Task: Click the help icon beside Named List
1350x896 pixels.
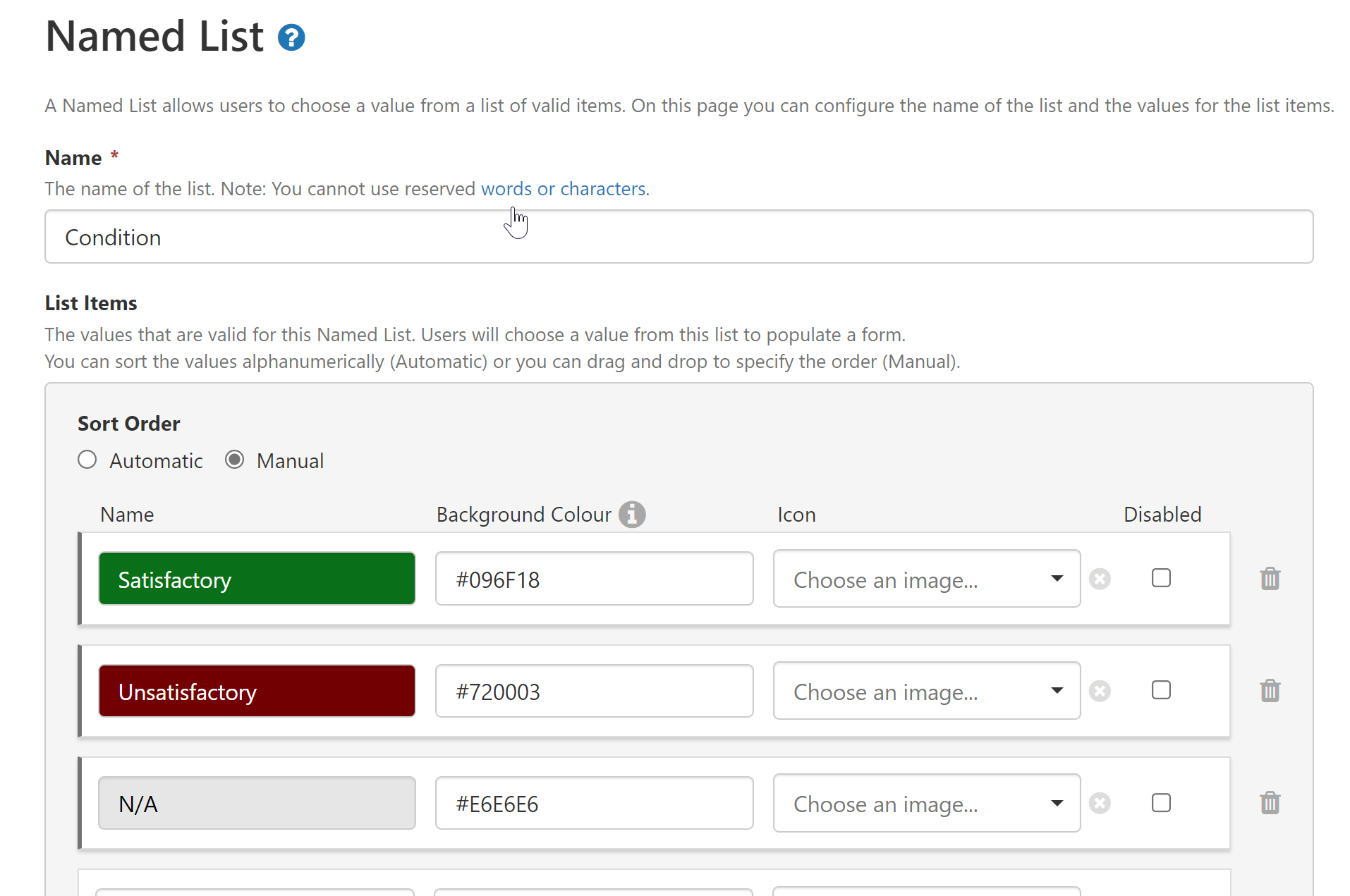Action: pos(291,37)
